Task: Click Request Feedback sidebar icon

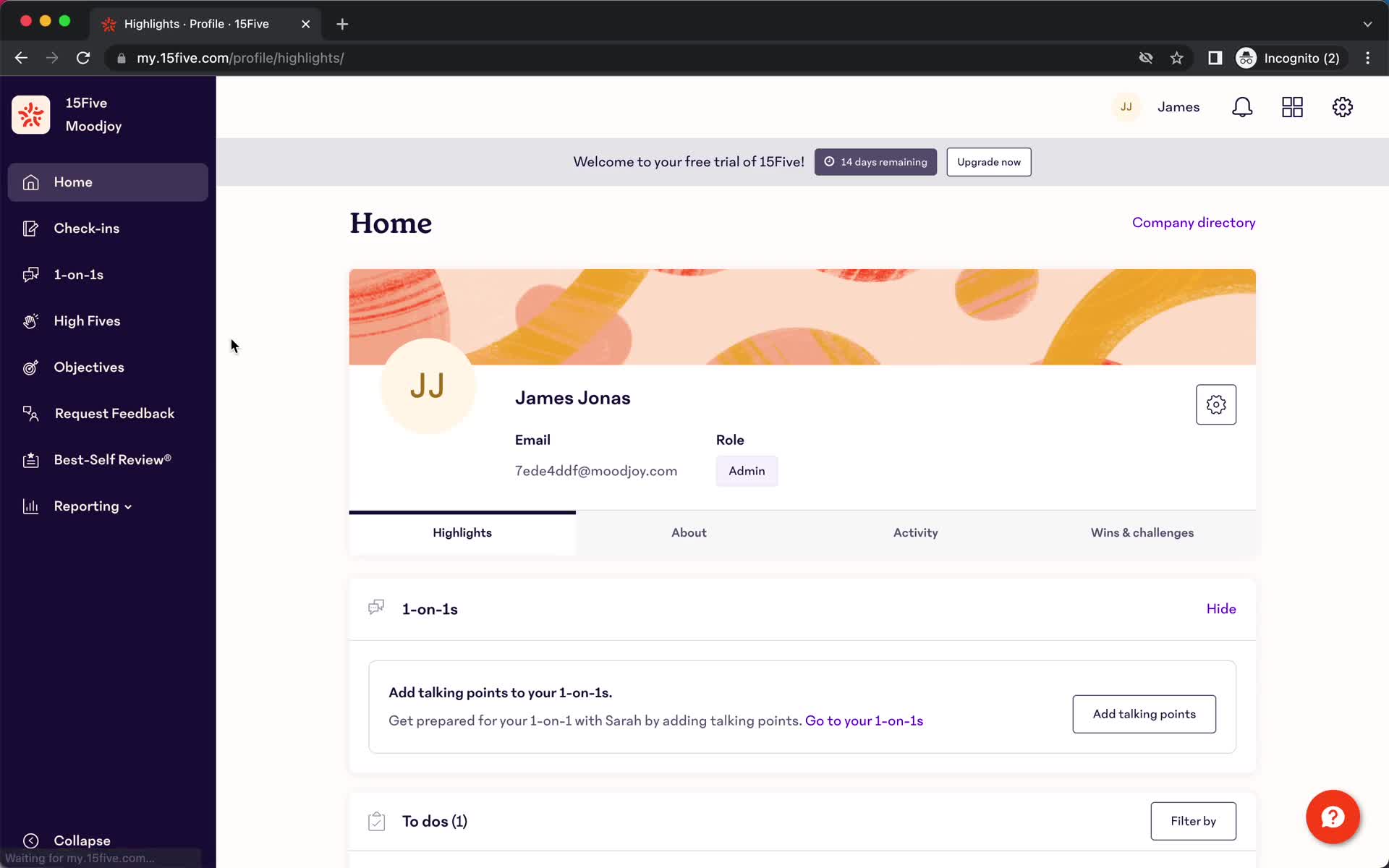Action: coord(30,413)
